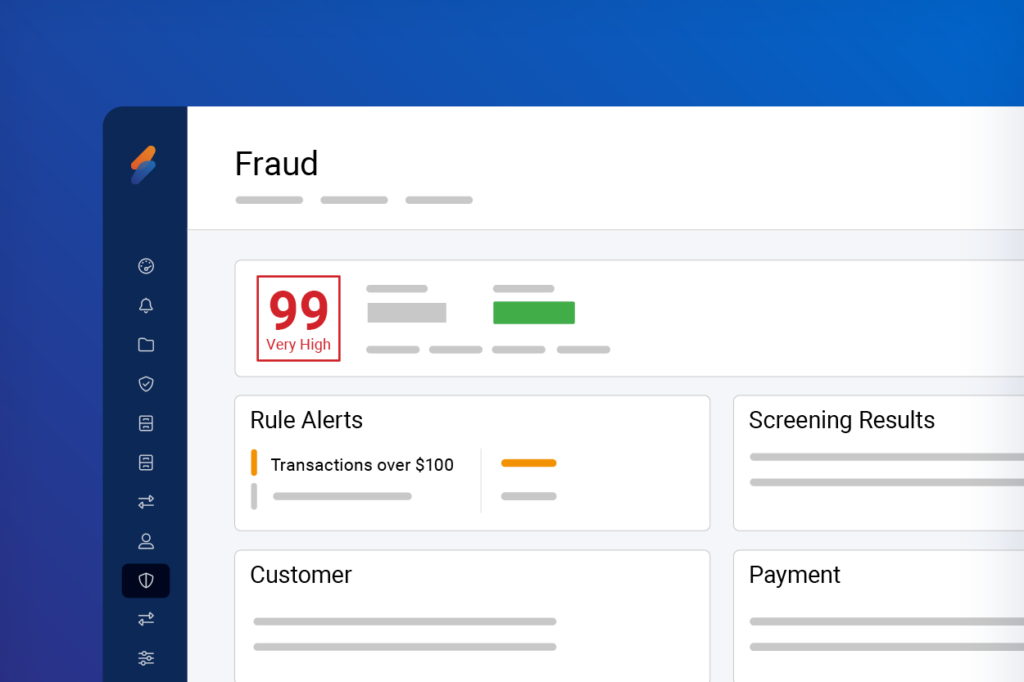Image resolution: width=1024 pixels, height=682 pixels.
Task: Open the user profile sidebar icon
Action: (146, 541)
